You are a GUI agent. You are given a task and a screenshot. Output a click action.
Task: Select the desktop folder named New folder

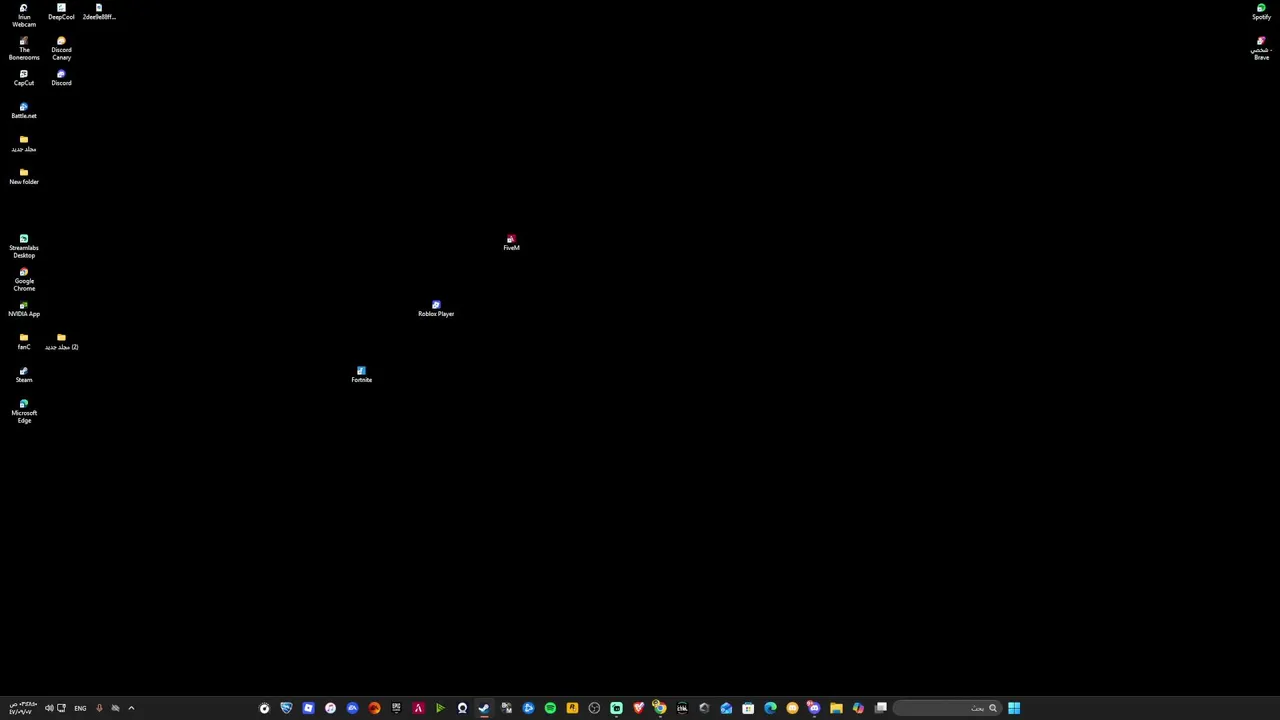coord(24,177)
